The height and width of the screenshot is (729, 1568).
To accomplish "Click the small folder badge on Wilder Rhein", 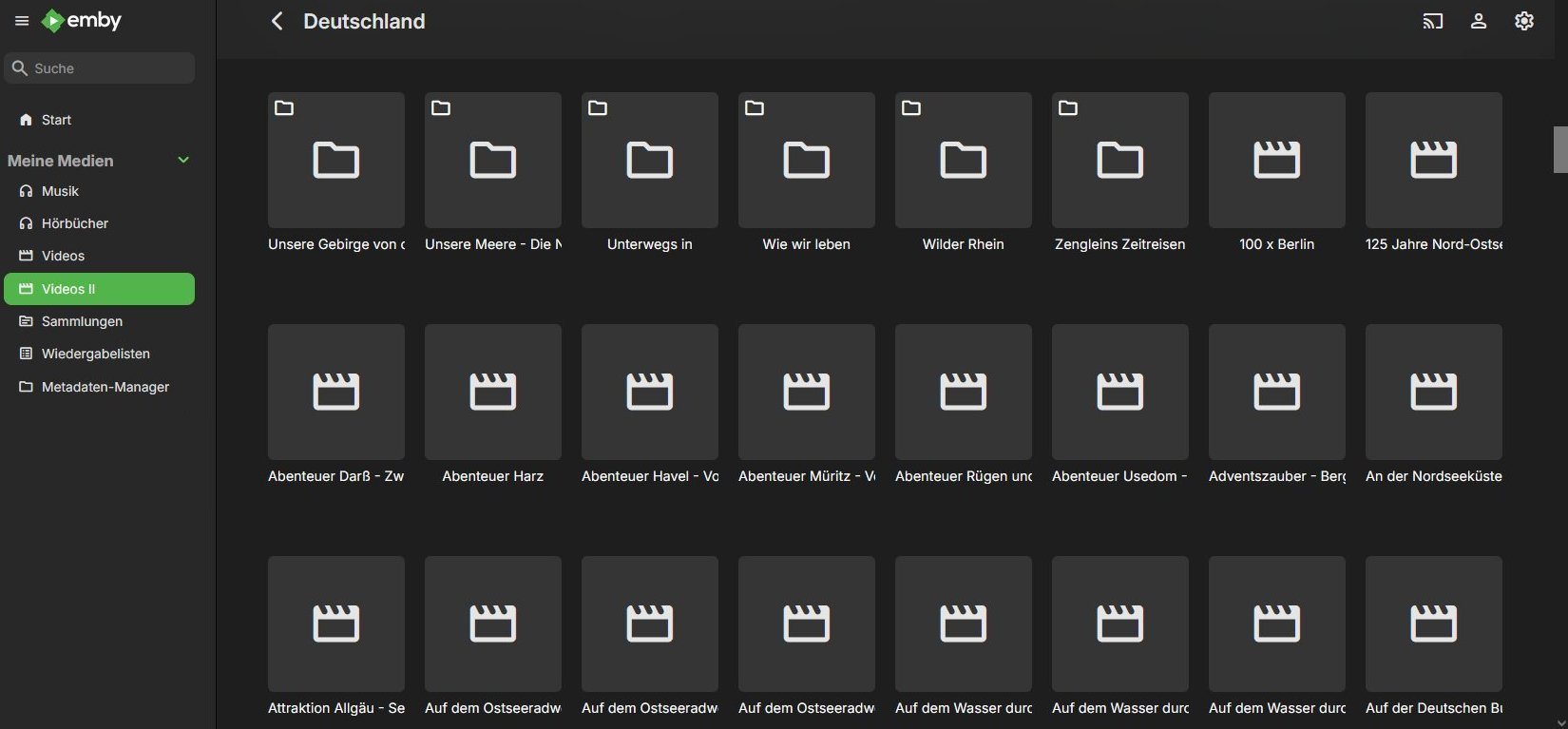I will point(911,108).
